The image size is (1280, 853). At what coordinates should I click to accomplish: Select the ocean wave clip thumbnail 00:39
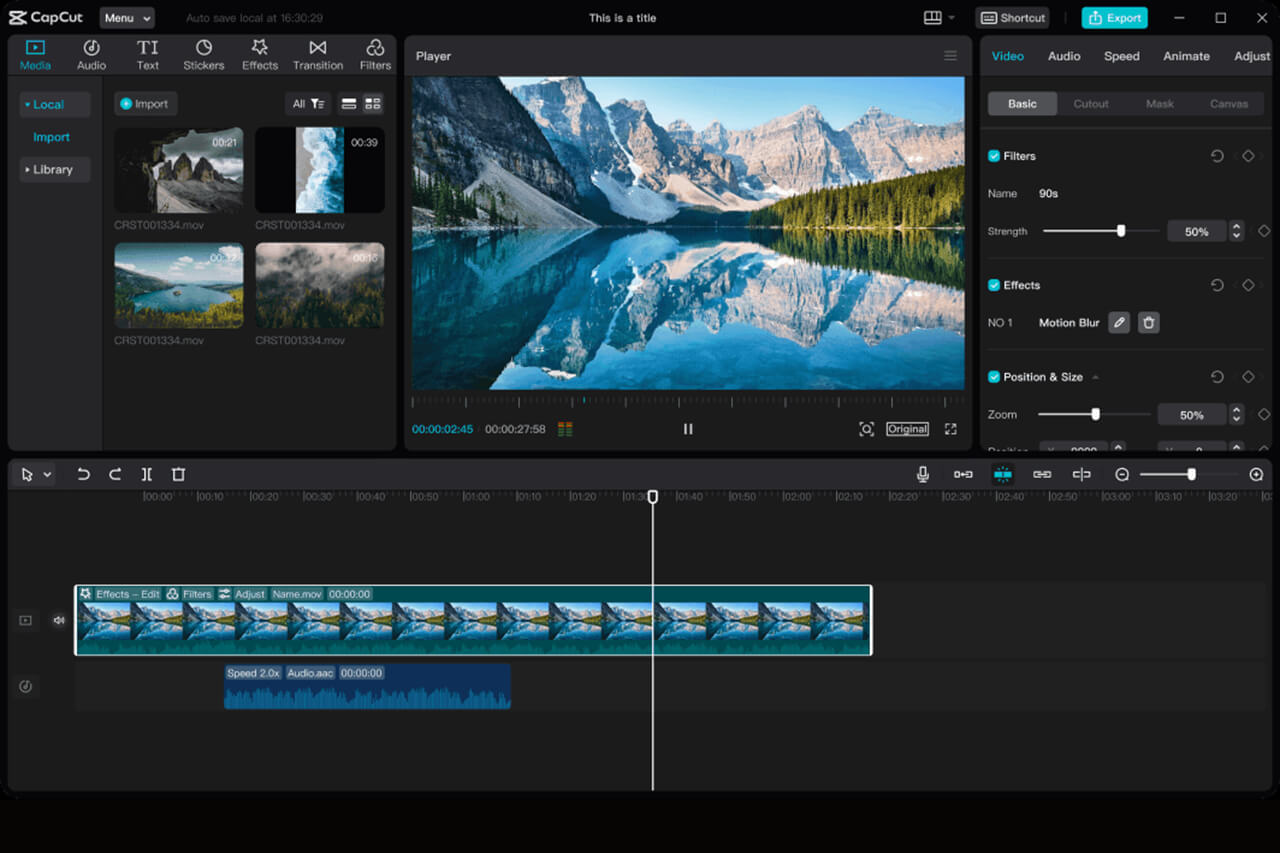[x=320, y=170]
